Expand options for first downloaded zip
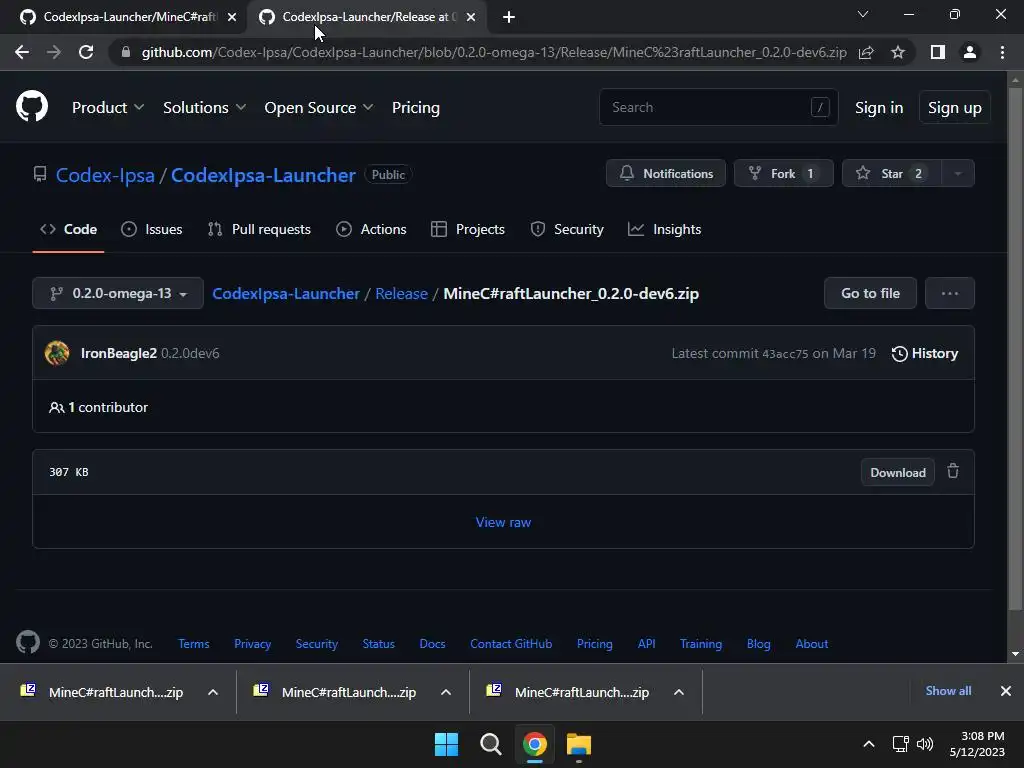The height and width of the screenshot is (768, 1024). 213,692
